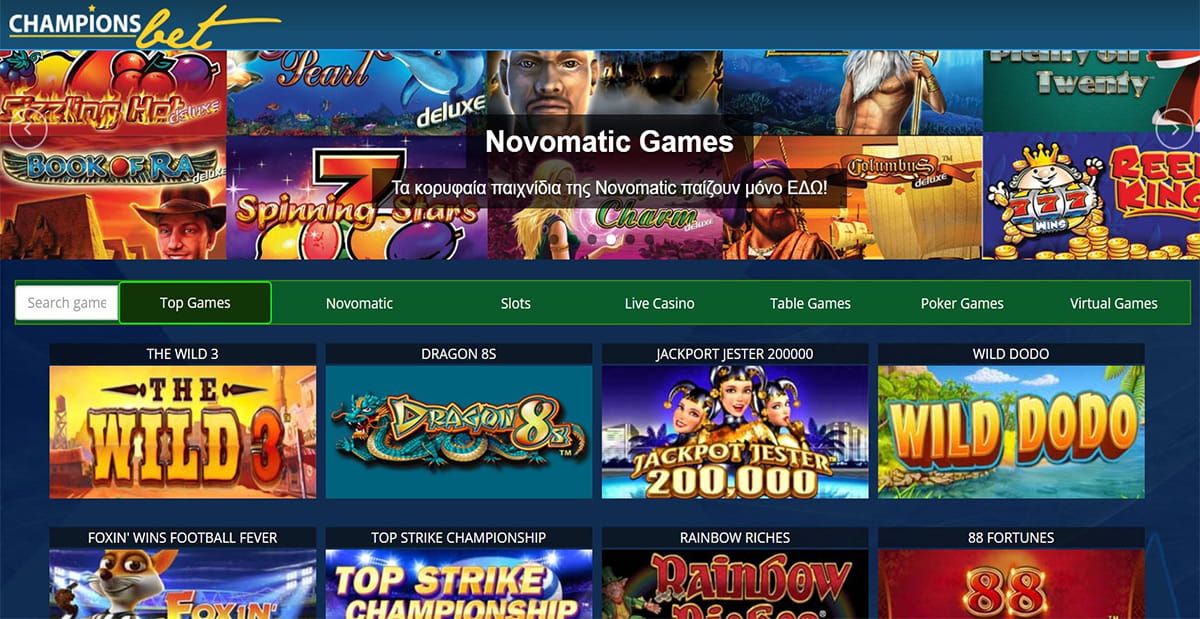Switch to the Novomatic tab
The image size is (1200, 619).
click(x=359, y=303)
